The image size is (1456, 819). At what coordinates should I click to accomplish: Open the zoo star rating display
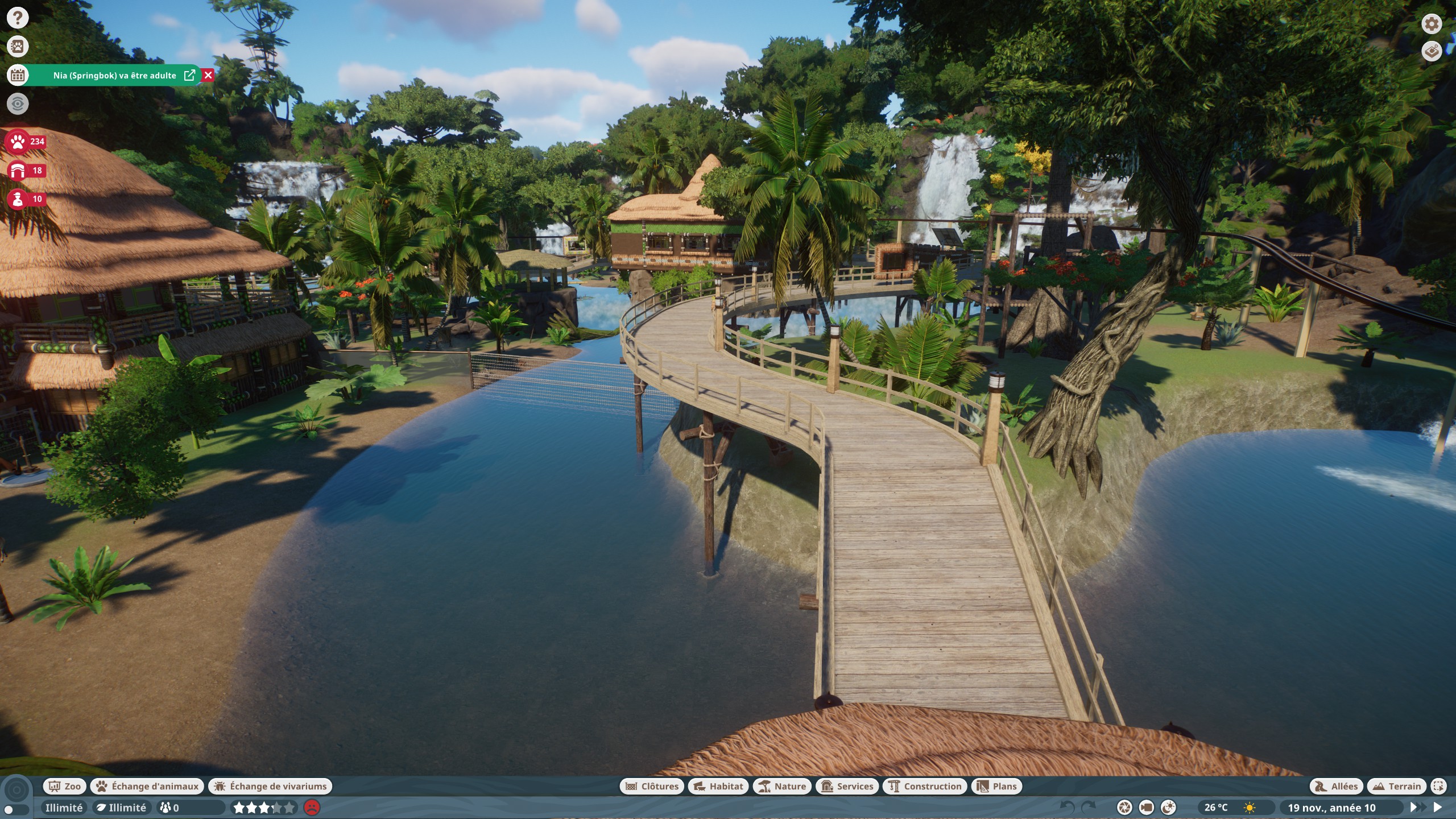264,808
